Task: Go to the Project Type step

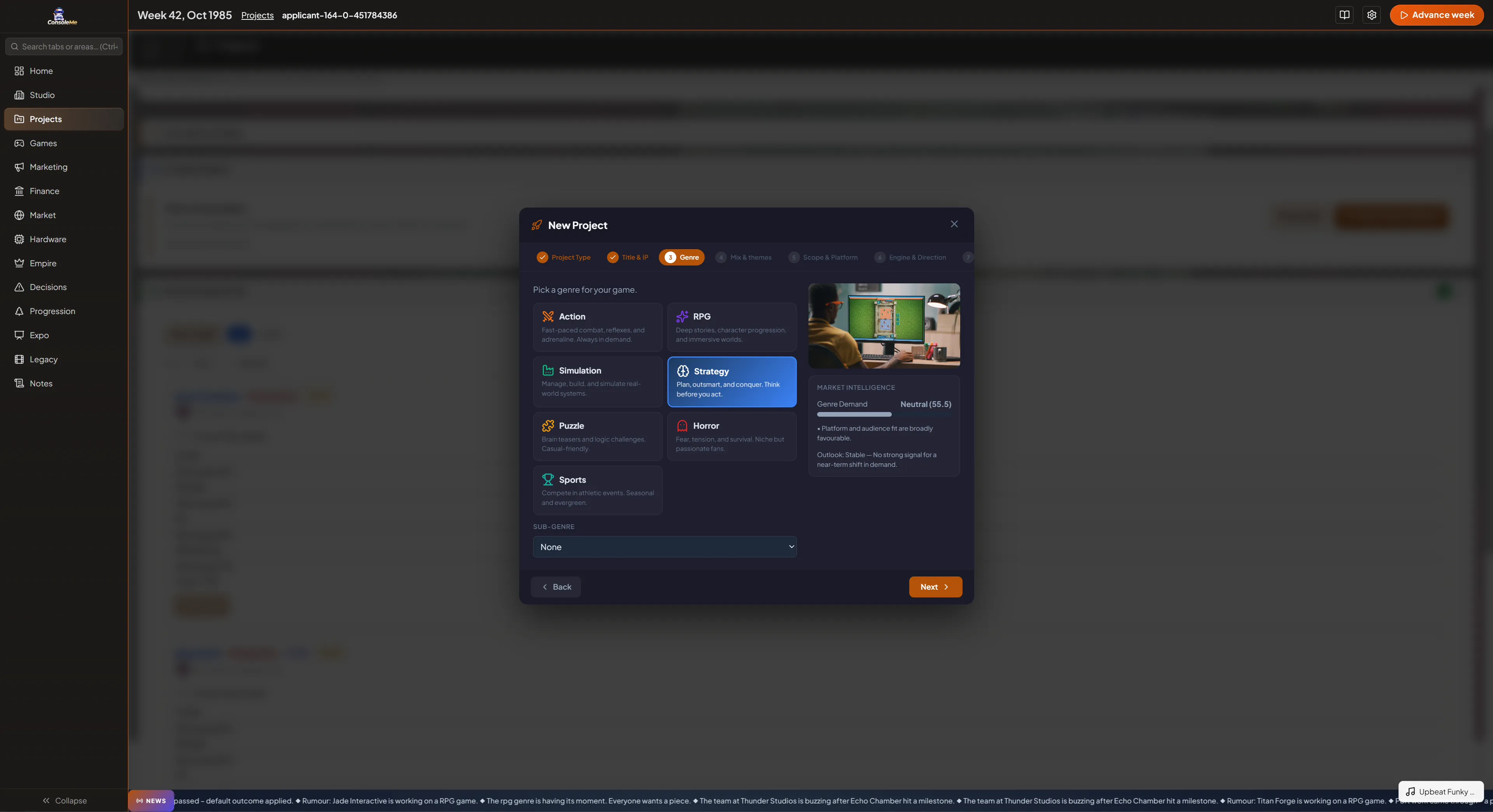Action: [x=564, y=257]
